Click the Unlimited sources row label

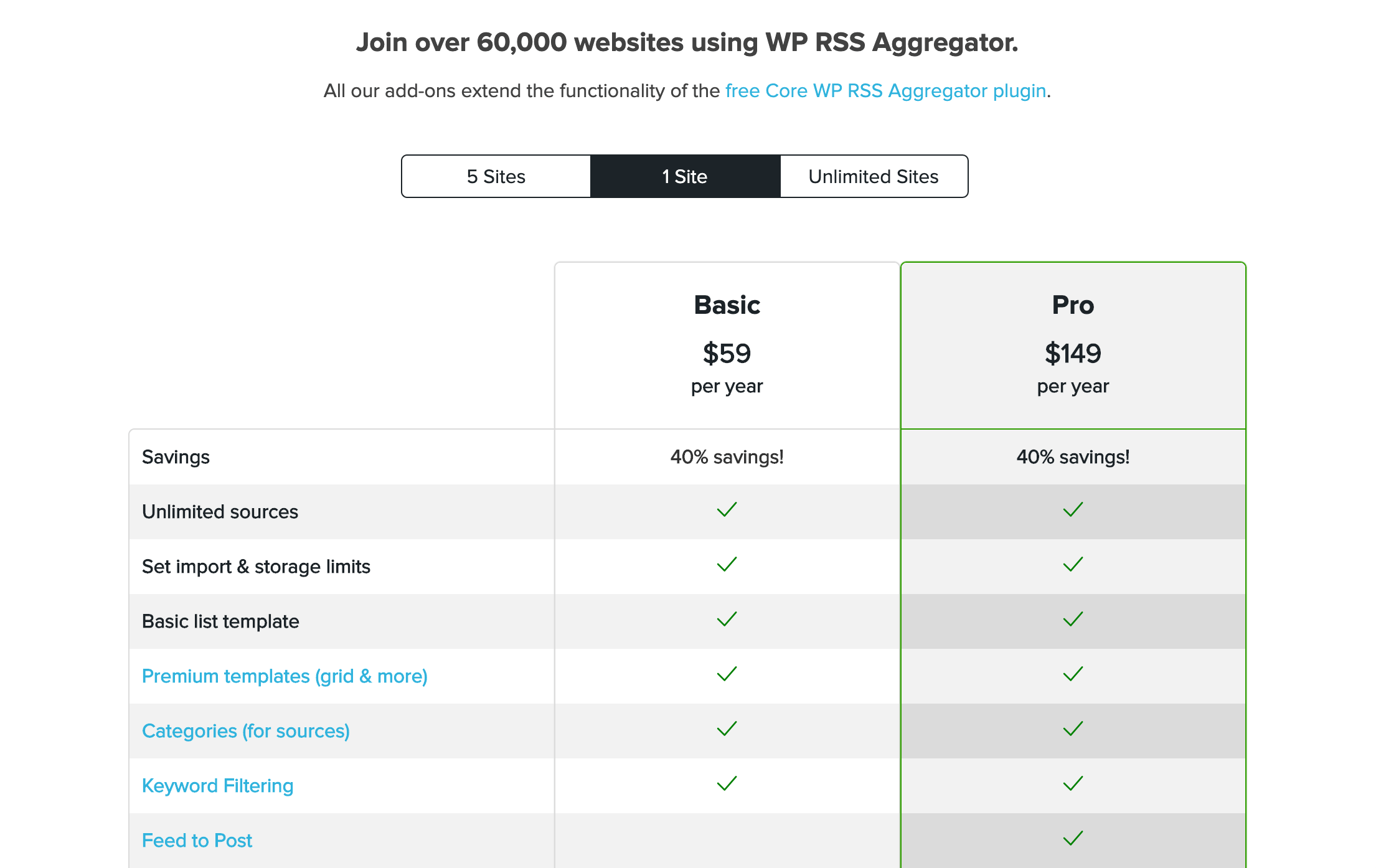[220, 512]
